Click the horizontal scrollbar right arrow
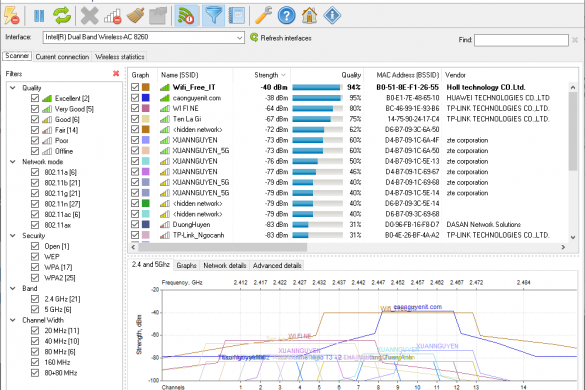 click(x=563, y=247)
